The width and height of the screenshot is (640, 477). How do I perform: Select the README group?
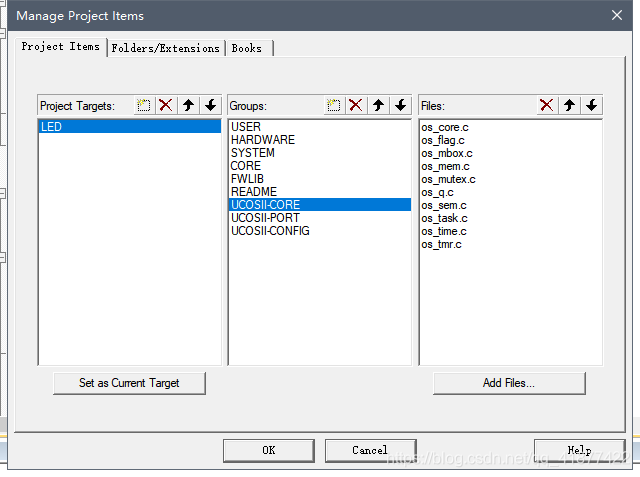point(320,192)
